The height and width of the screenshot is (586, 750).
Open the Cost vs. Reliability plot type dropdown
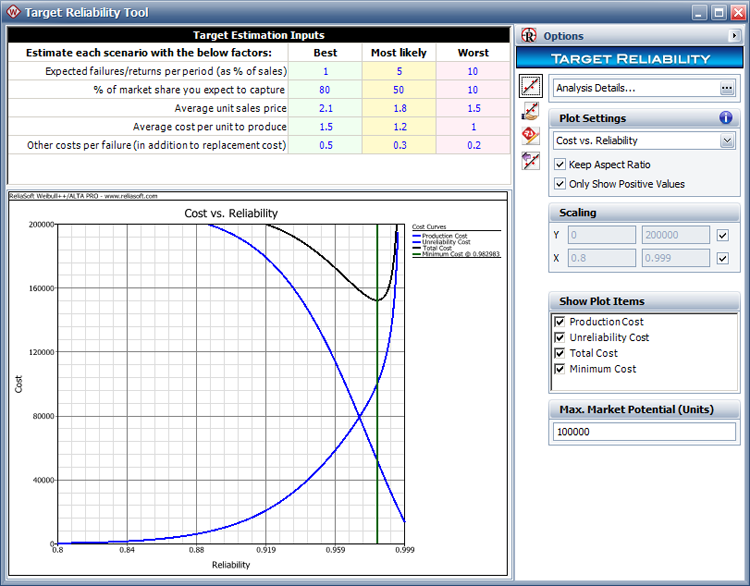pyautogui.click(x=727, y=141)
